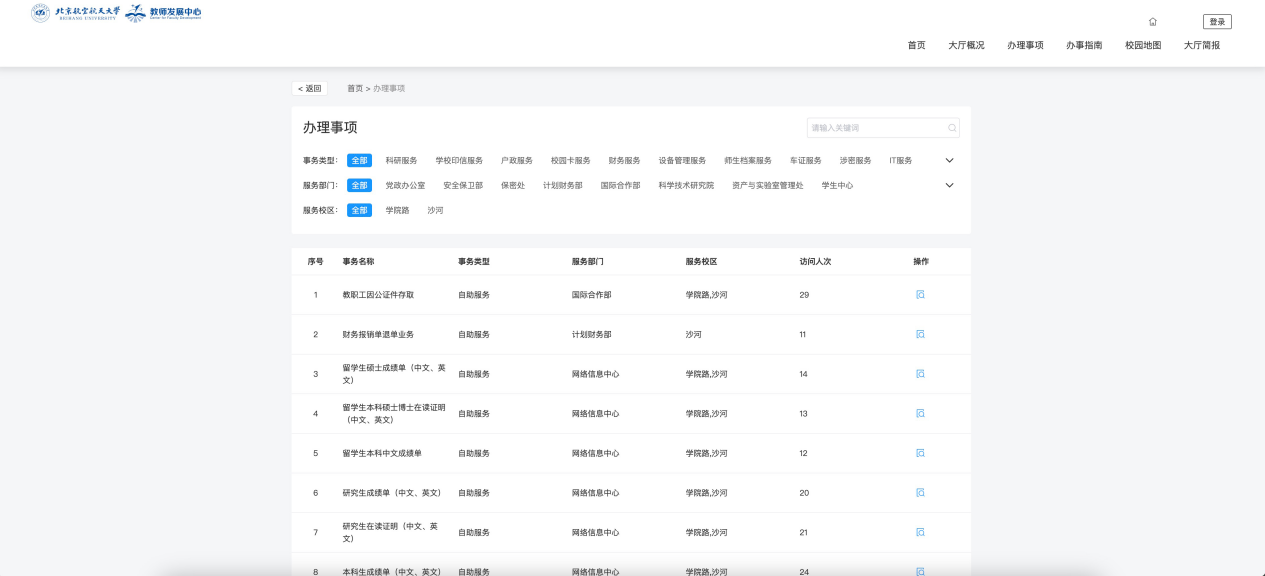Click the magnifier icon in the keyword search box
The width and height of the screenshot is (1265, 576).
(952, 128)
